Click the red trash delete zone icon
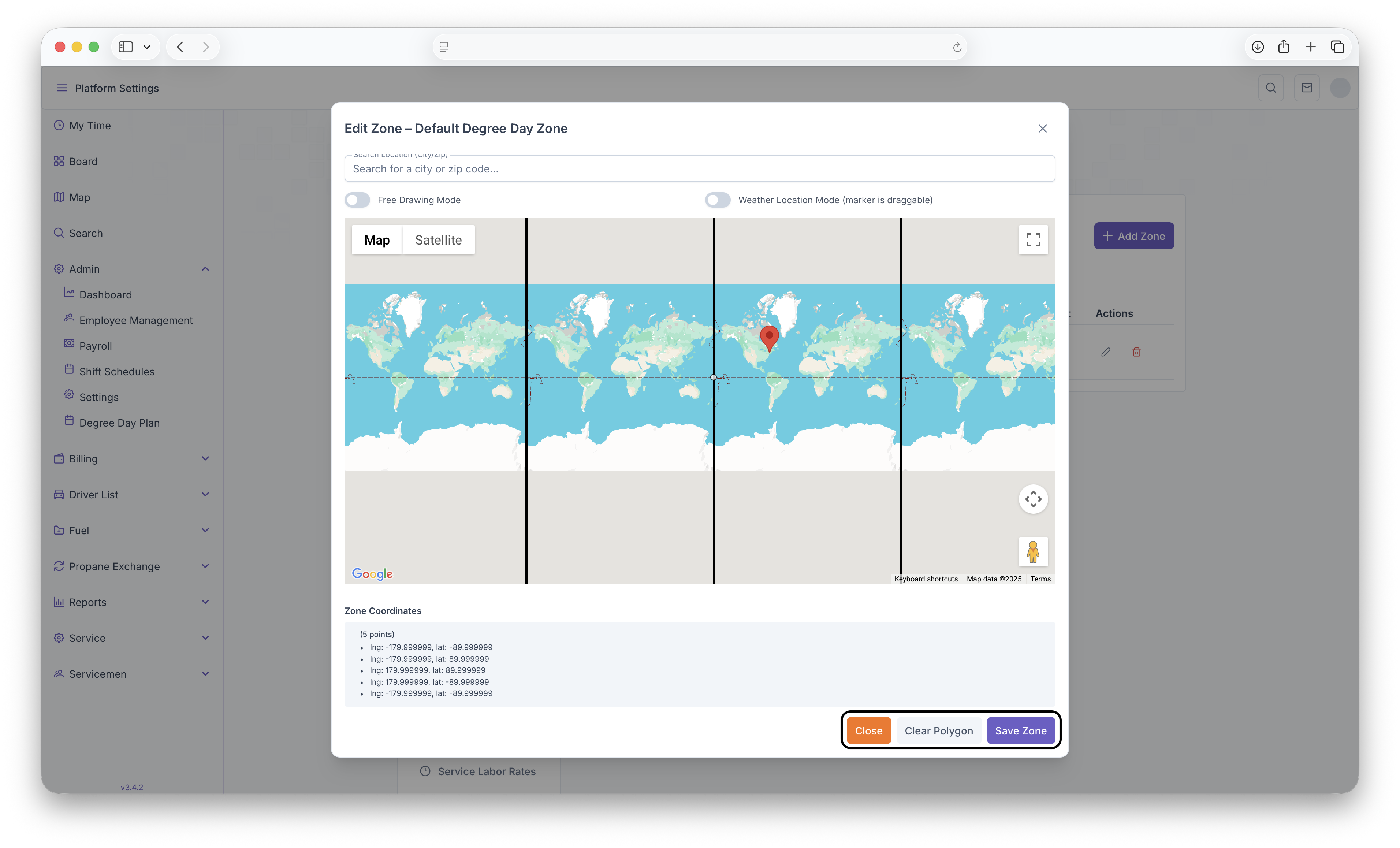Viewport: 1400px width, 848px height. click(x=1136, y=352)
